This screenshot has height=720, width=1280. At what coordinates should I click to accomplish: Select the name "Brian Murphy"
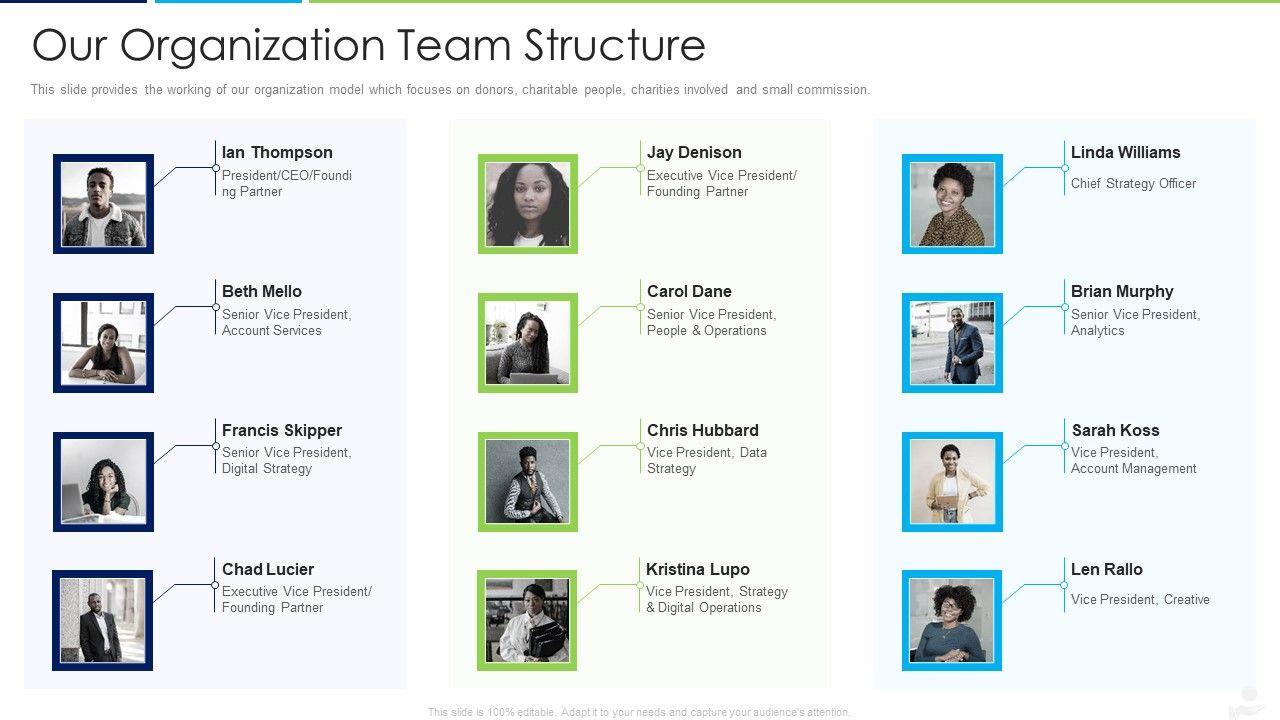[x=1122, y=291]
